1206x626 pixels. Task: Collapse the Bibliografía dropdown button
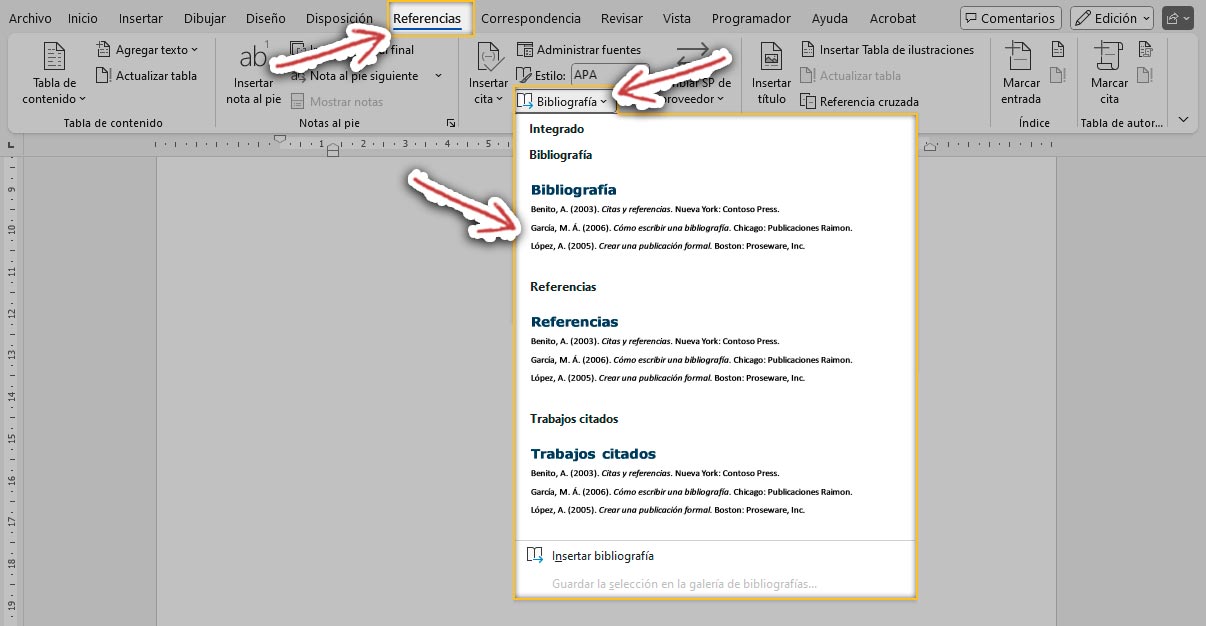coord(563,101)
